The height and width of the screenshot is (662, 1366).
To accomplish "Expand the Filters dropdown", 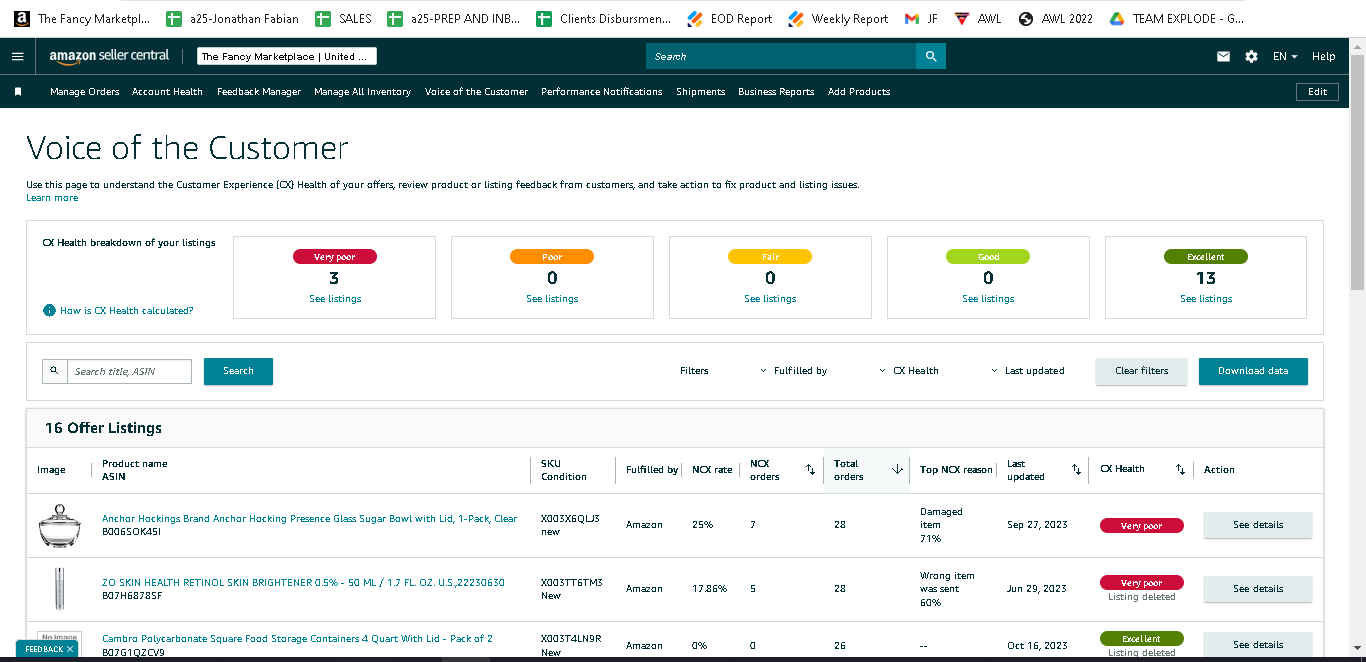I will tap(723, 371).
